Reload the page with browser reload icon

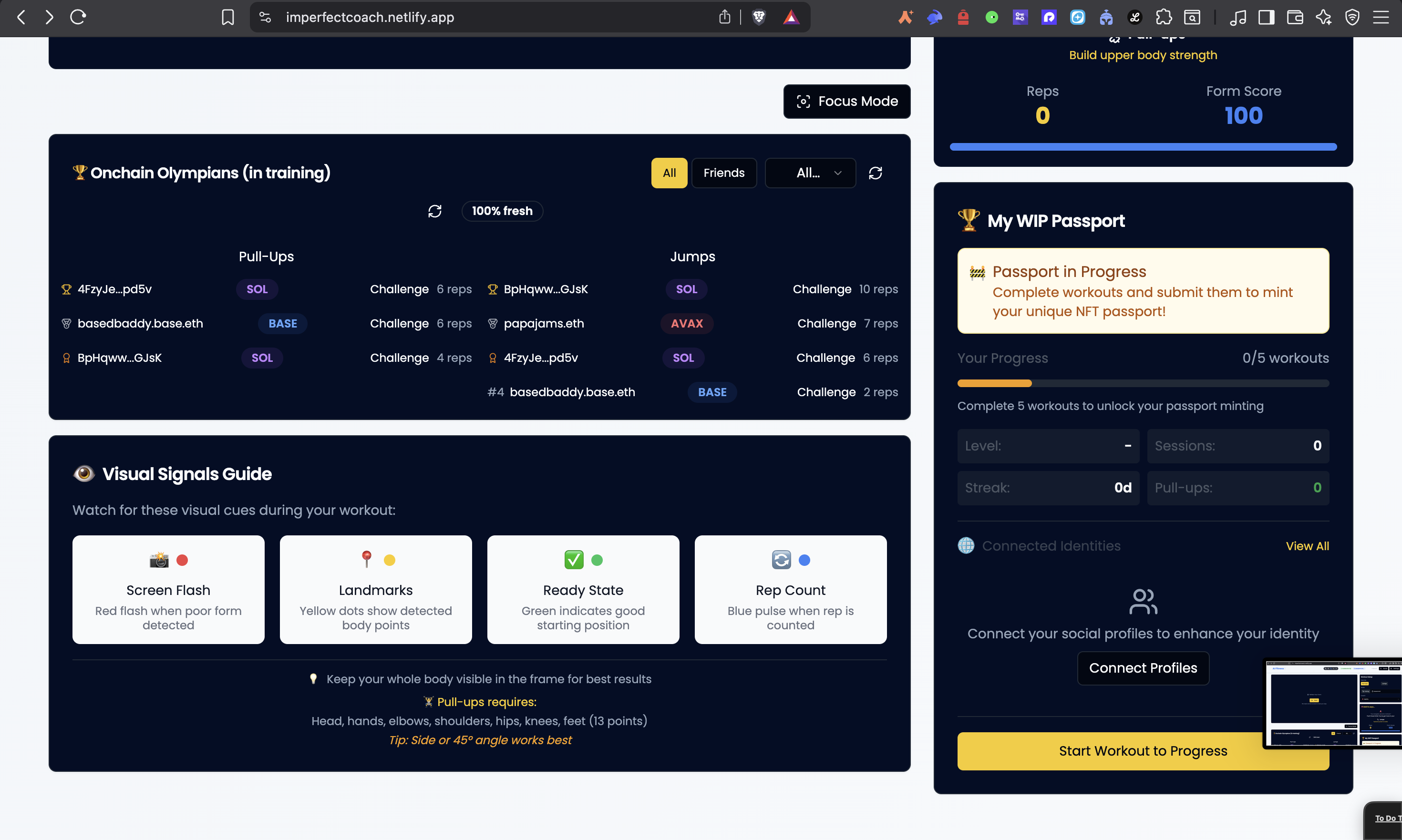click(x=78, y=17)
